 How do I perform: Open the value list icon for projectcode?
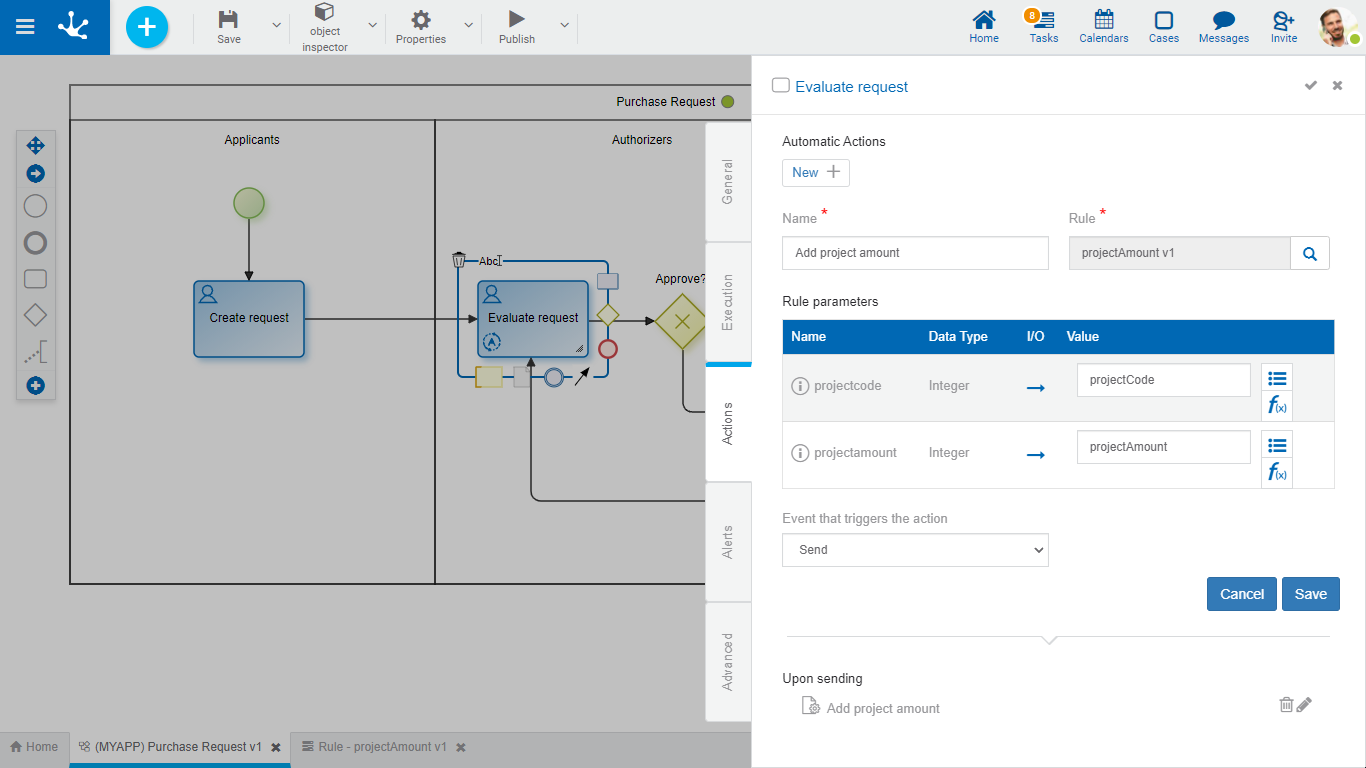(x=1277, y=378)
